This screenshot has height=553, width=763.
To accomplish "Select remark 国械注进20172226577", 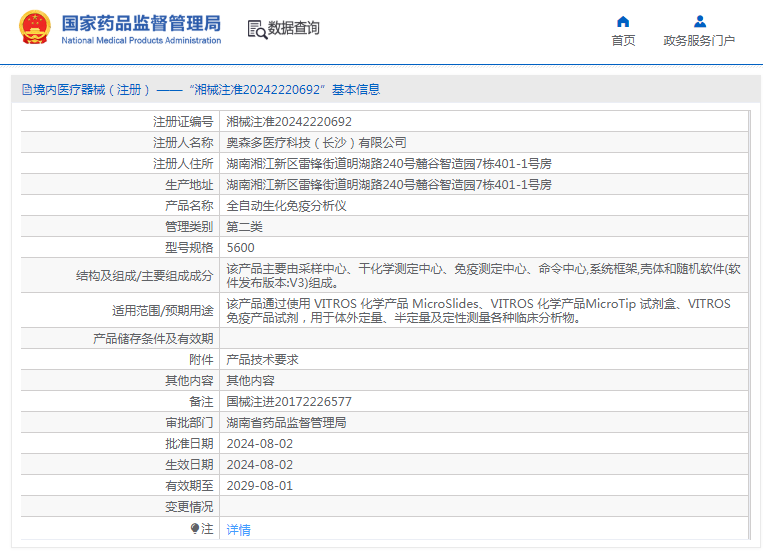I will [x=289, y=402].
